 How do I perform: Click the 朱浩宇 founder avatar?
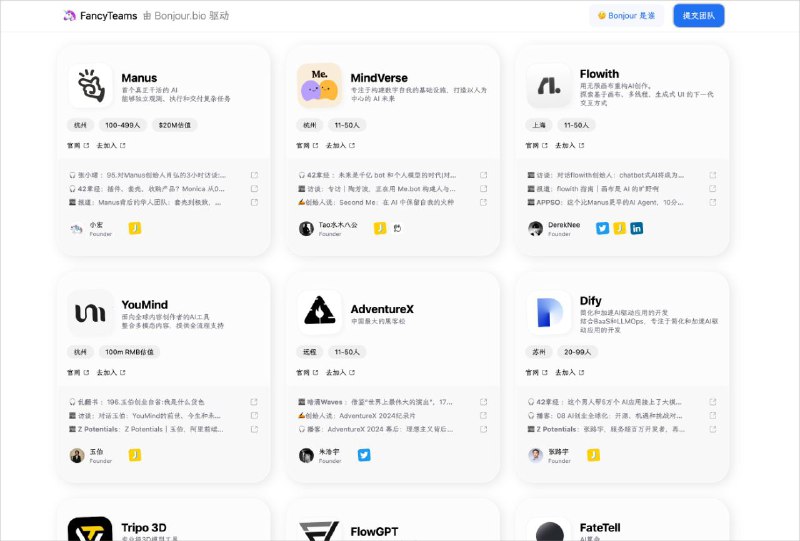306,455
